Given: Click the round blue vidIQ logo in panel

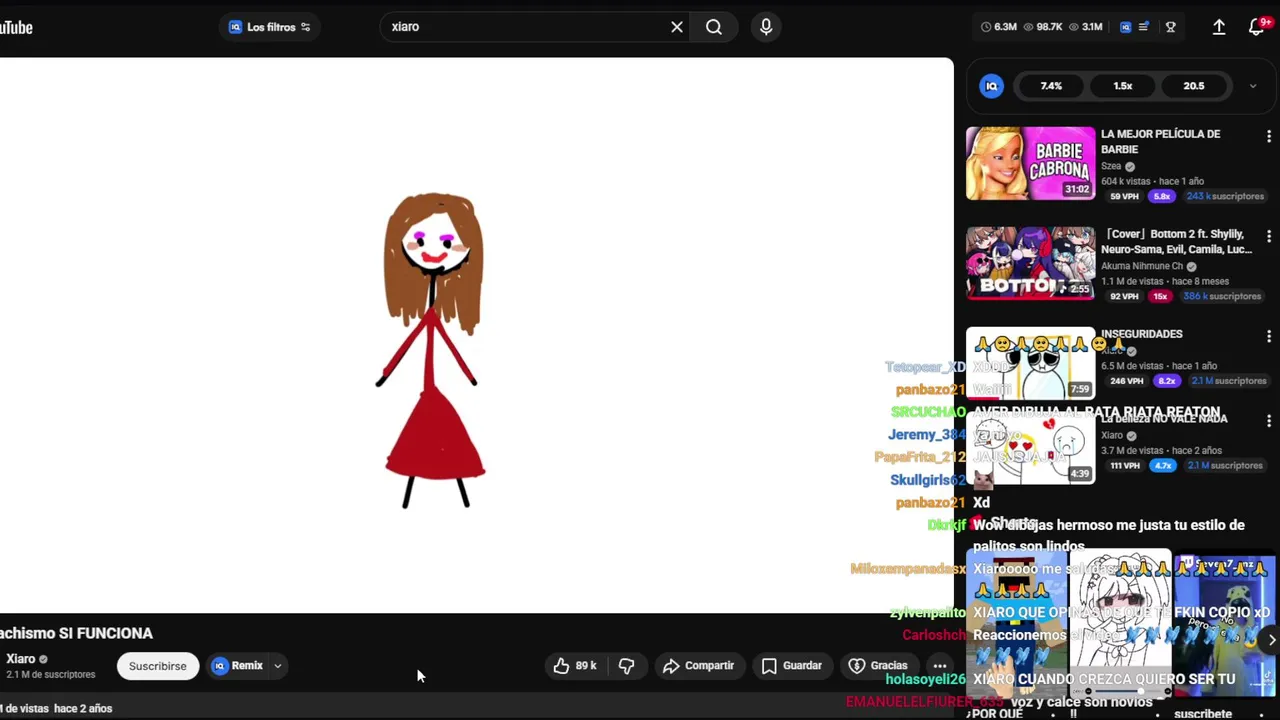Looking at the screenshot, I should click(x=992, y=86).
